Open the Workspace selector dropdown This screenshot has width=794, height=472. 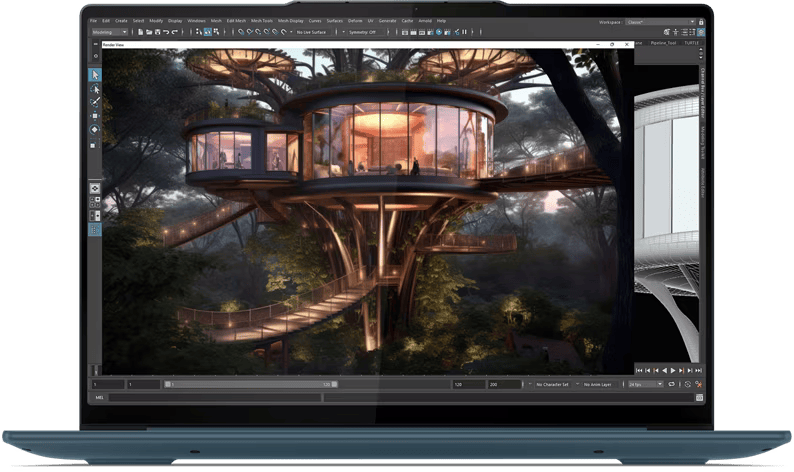coord(659,20)
